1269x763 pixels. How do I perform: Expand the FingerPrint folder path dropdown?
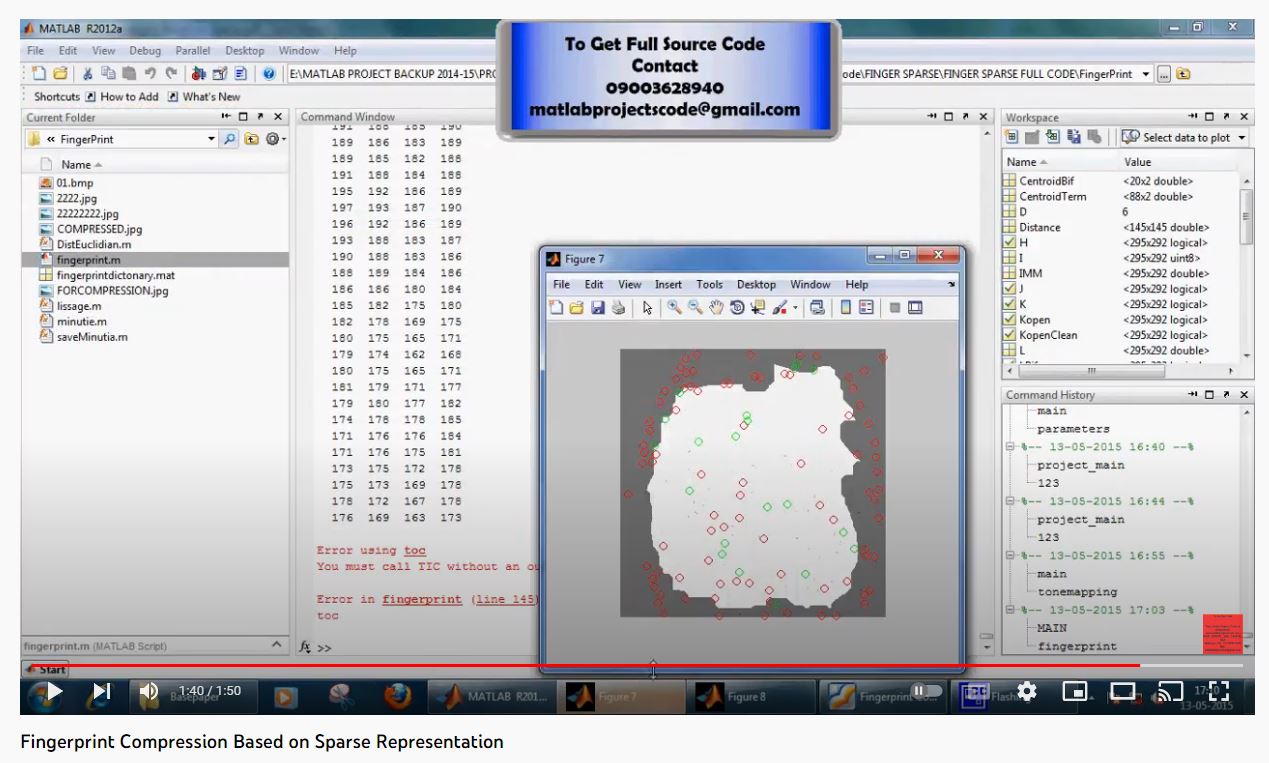211,139
